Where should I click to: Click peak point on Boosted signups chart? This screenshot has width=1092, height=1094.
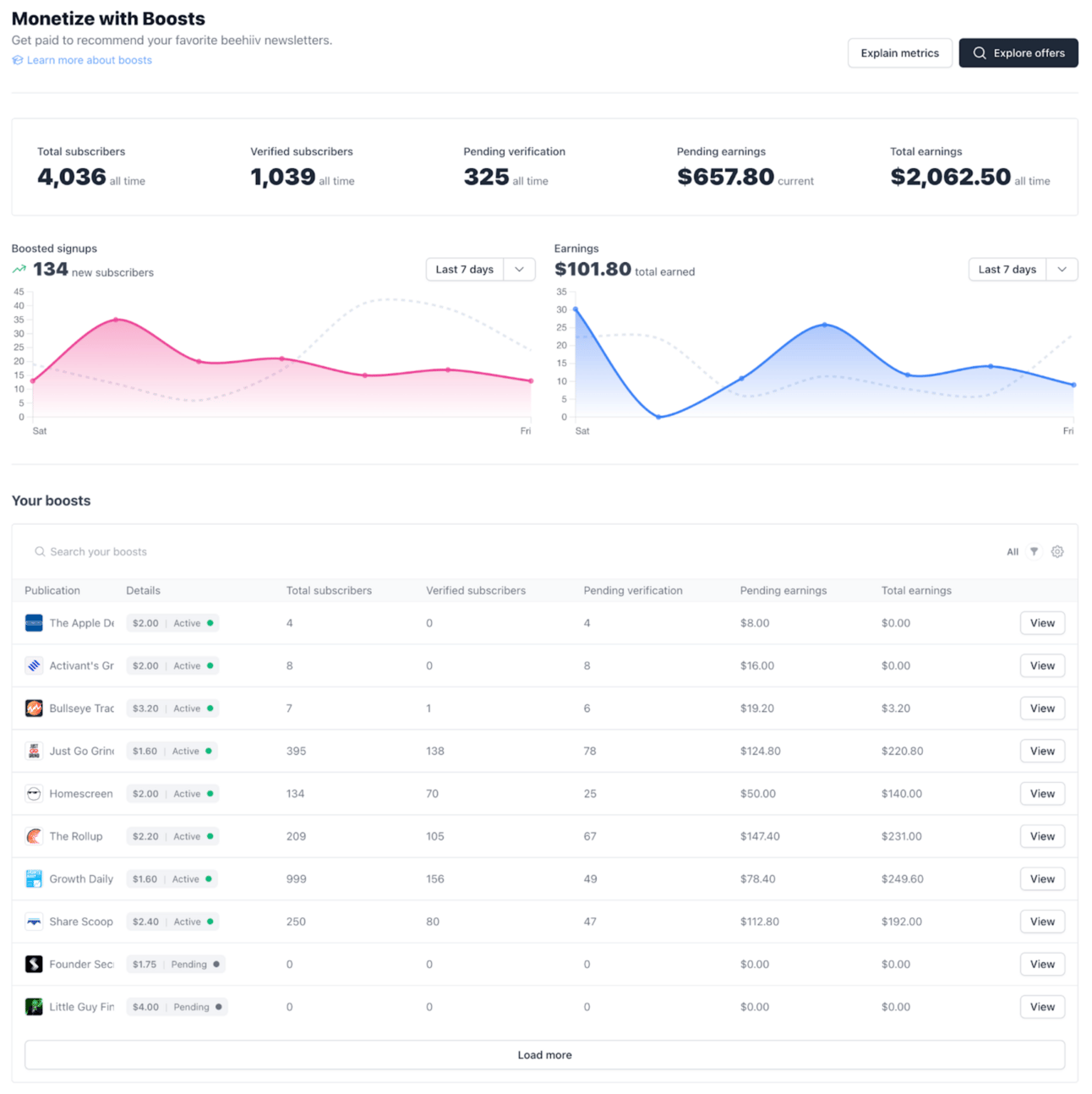pyautogui.click(x=116, y=320)
